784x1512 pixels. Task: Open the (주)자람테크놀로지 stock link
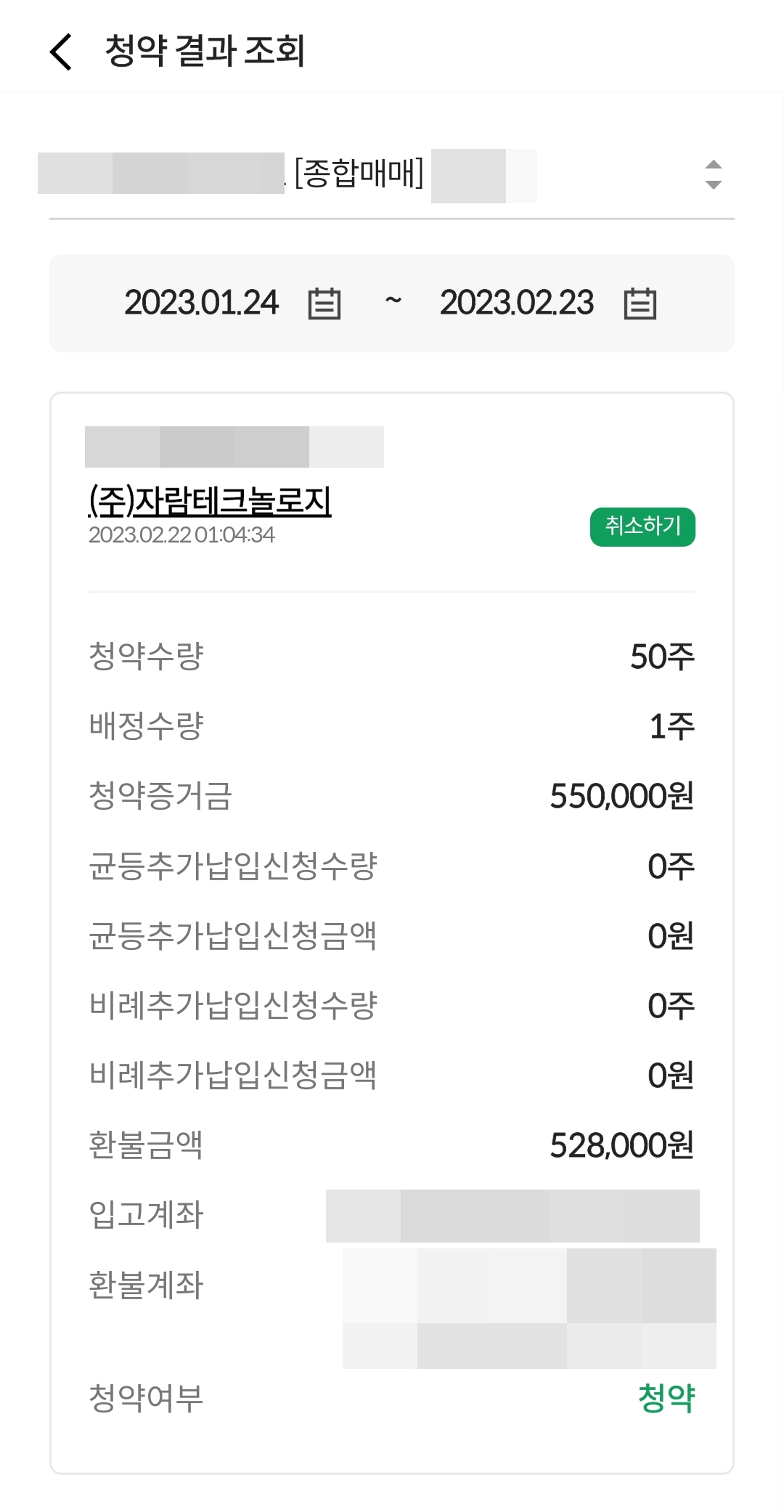pyautogui.click(x=210, y=500)
